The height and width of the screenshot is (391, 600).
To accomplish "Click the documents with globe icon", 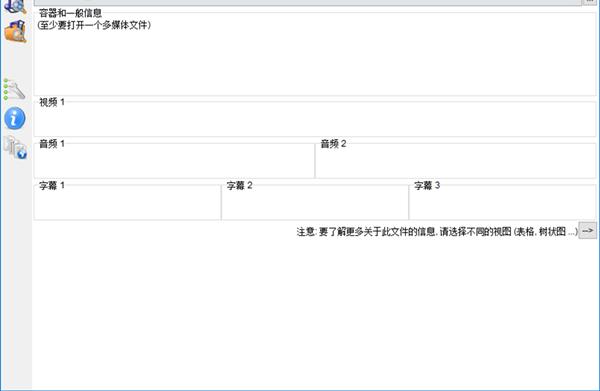I will point(15,147).
